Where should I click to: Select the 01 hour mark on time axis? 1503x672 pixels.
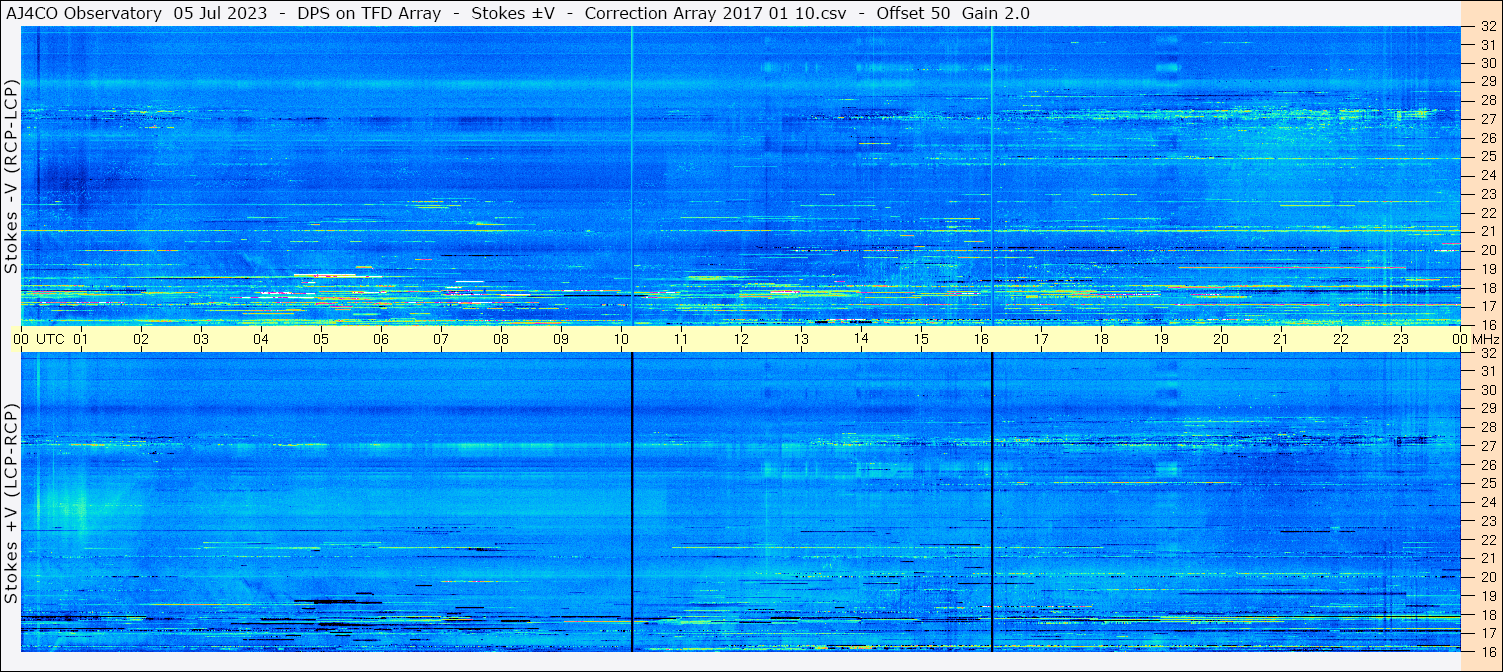[x=81, y=339]
